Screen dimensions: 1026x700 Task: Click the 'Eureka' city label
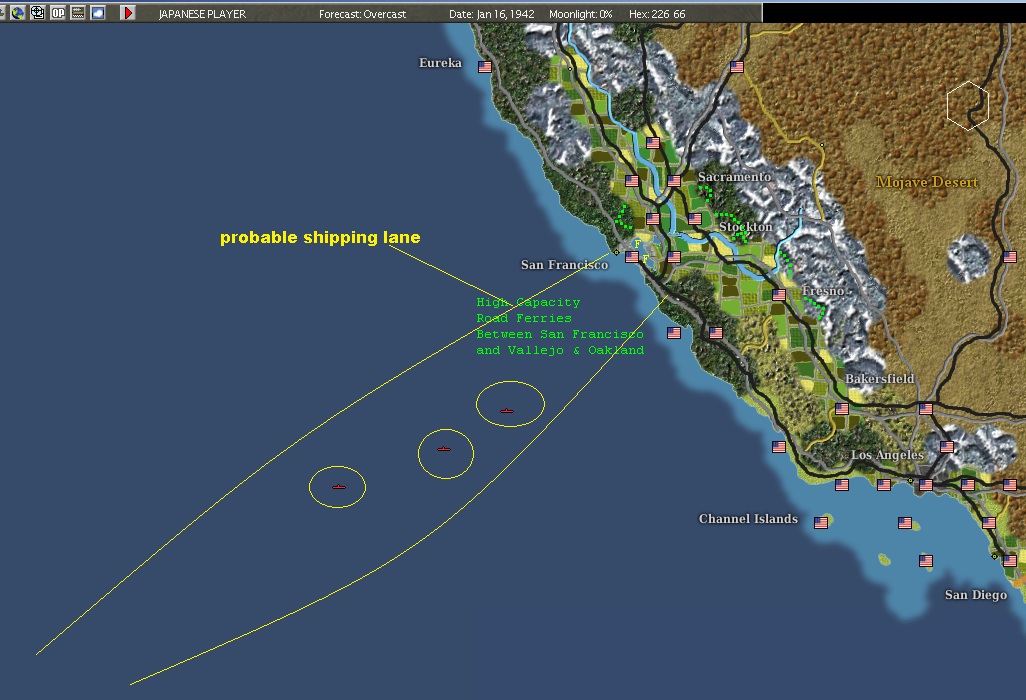[x=440, y=63]
